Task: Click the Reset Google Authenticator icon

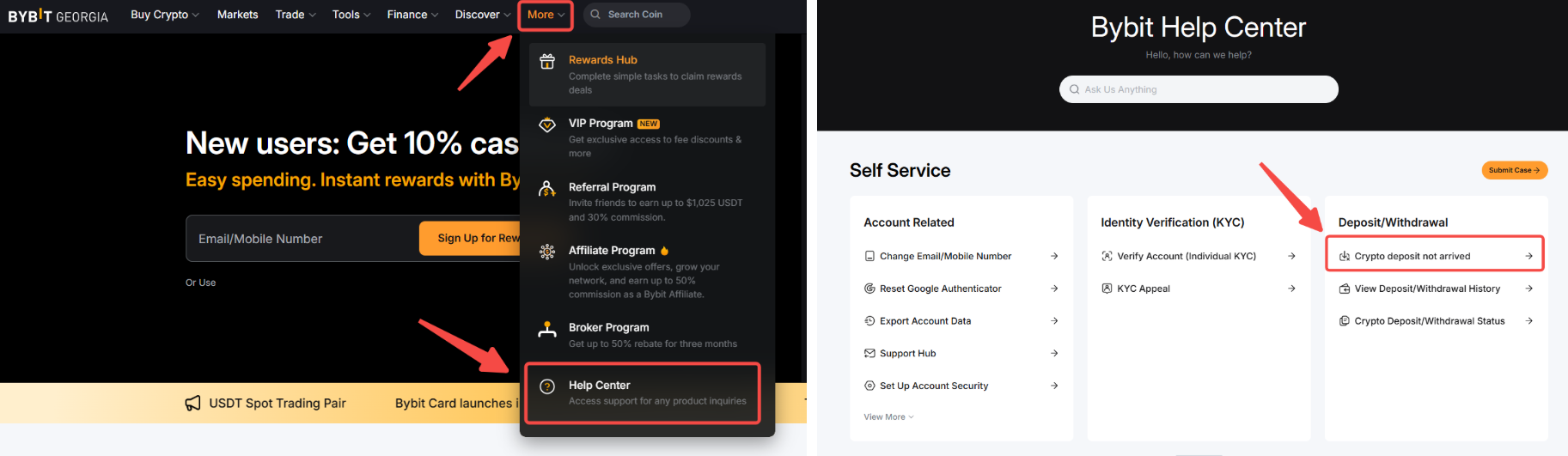Action: click(x=869, y=289)
